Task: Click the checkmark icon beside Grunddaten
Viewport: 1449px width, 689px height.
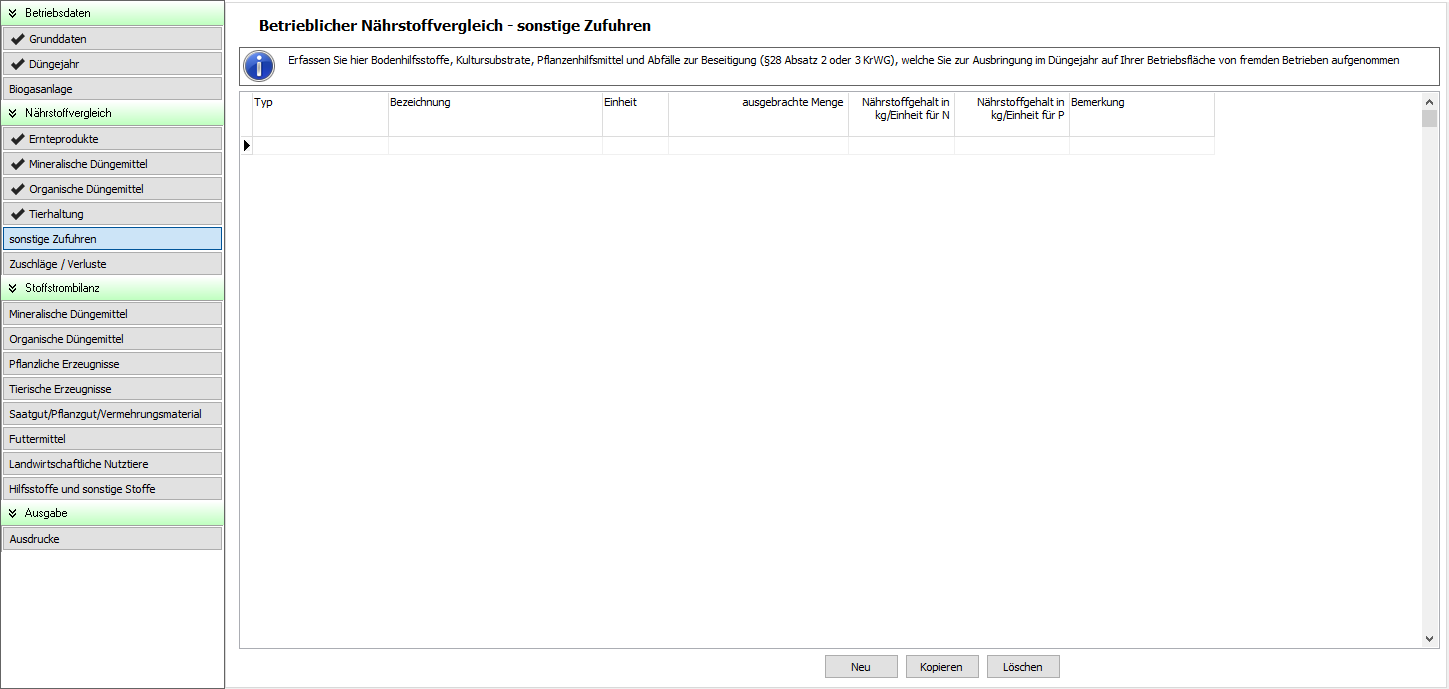Action: click(x=17, y=39)
